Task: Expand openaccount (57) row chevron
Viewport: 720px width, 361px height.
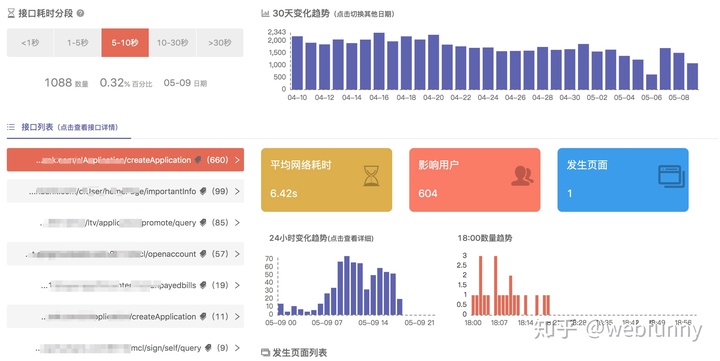Action: point(237,254)
